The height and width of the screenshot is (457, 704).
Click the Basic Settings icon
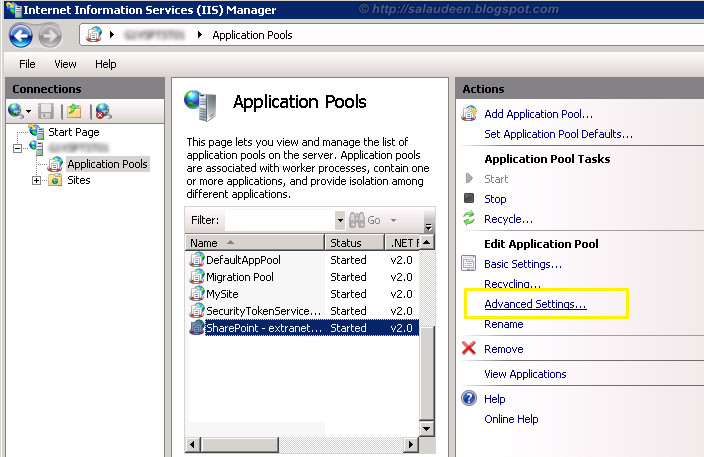click(x=468, y=264)
